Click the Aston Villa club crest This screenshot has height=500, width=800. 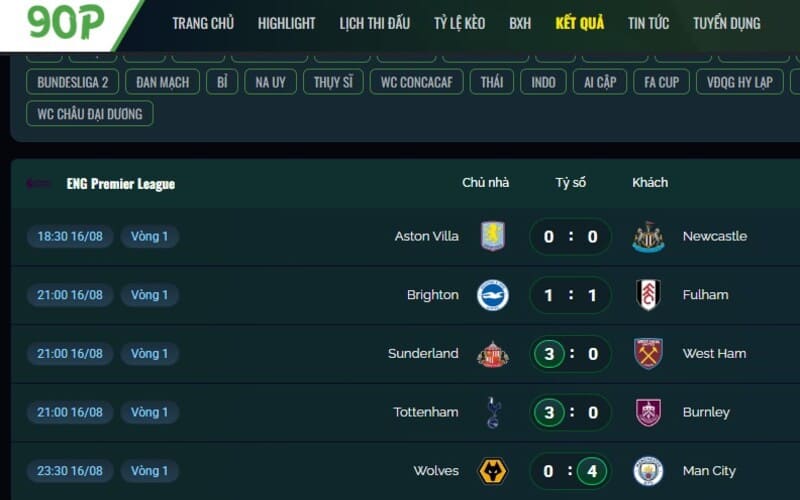[493, 236]
